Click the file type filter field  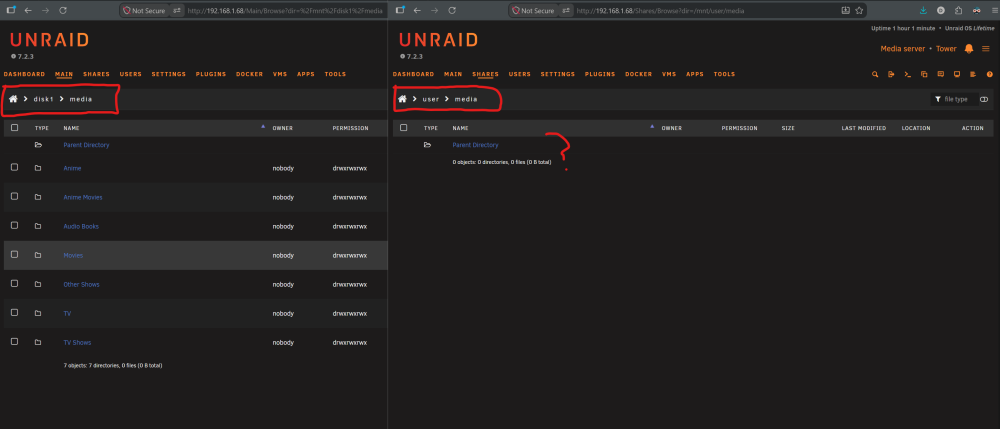point(953,99)
